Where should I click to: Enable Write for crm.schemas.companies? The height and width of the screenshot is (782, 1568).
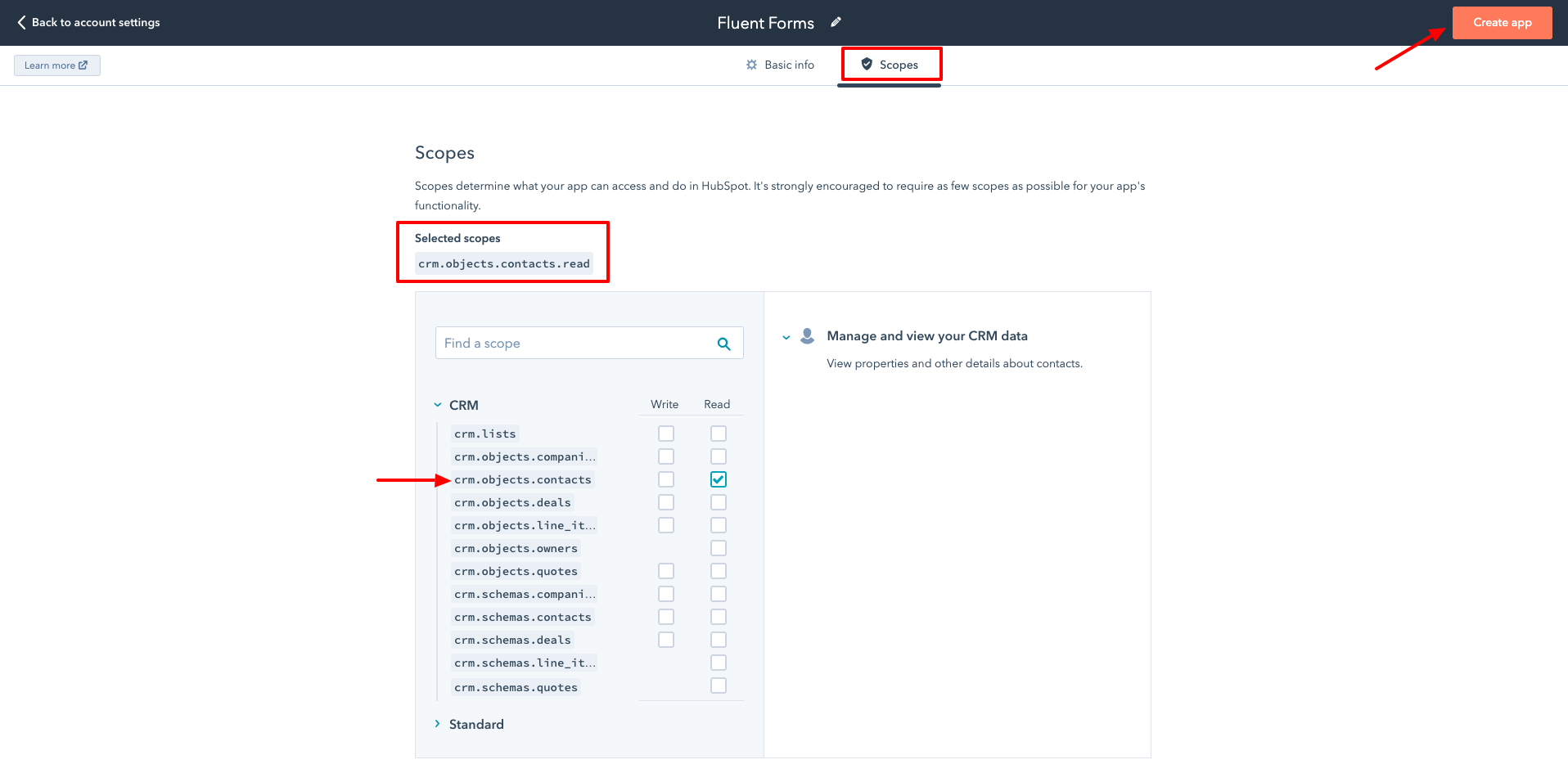[666, 594]
